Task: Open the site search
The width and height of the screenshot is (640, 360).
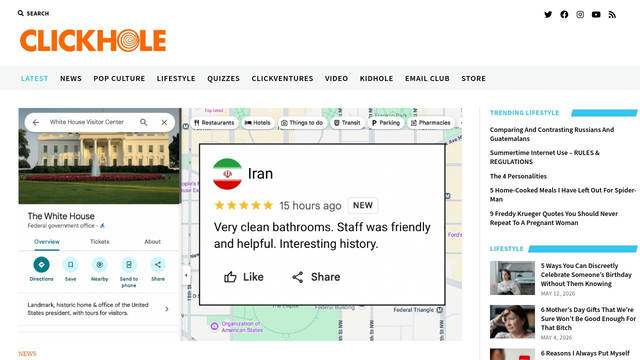Action: pyautogui.click(x=33, y=13)
